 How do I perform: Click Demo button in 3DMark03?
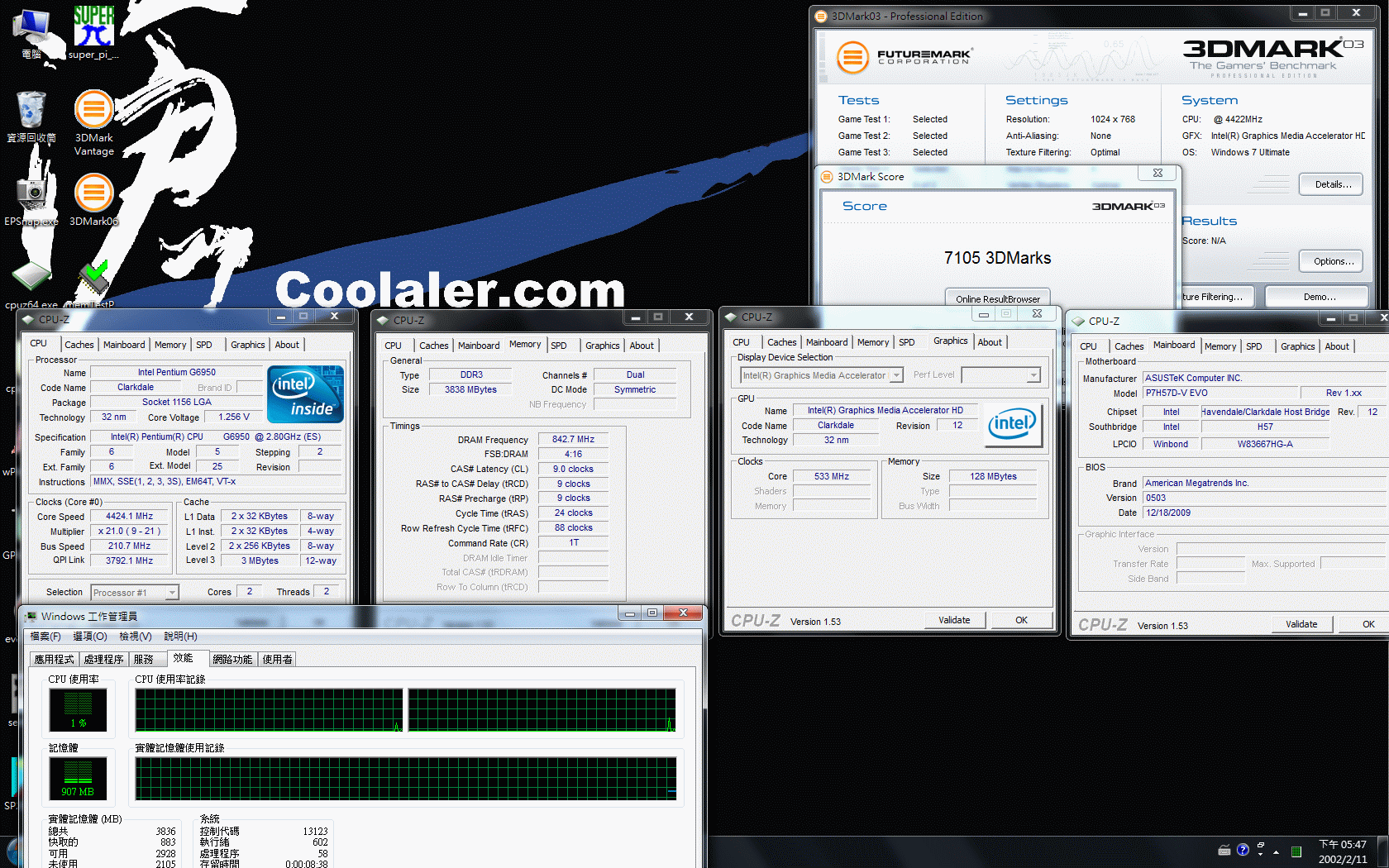click(1319, 297)
